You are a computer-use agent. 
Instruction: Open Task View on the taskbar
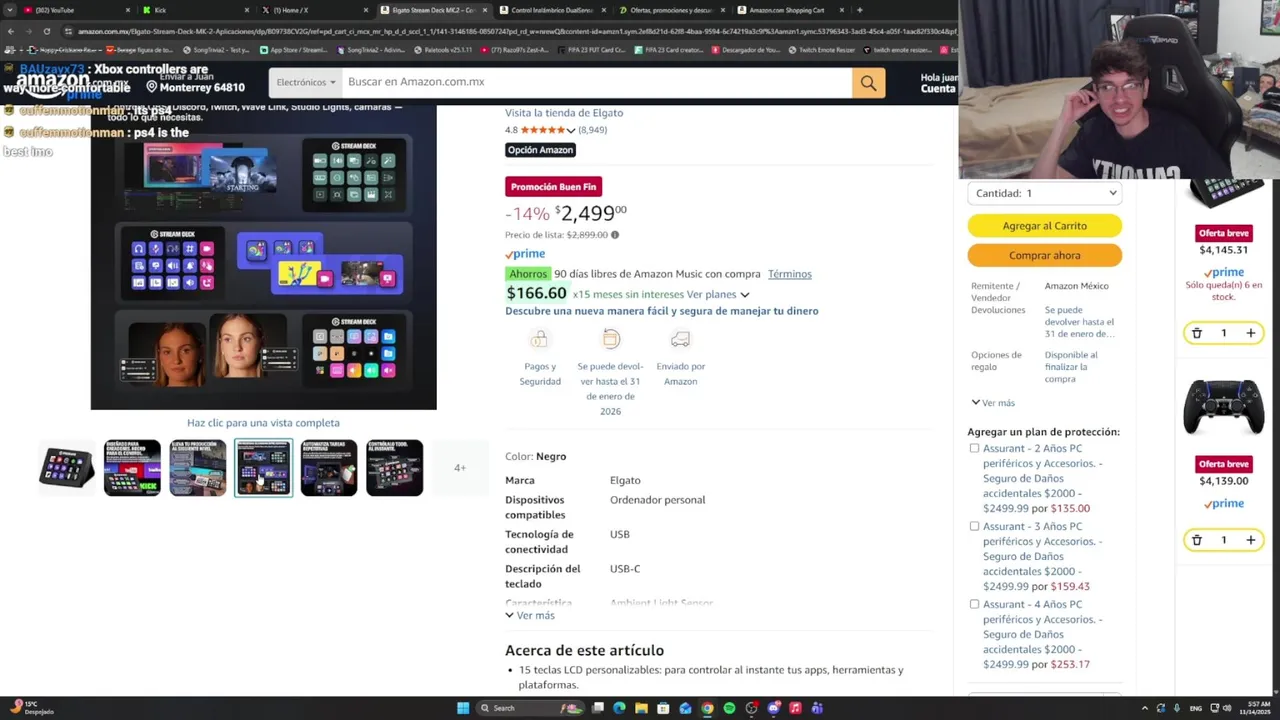597,708
